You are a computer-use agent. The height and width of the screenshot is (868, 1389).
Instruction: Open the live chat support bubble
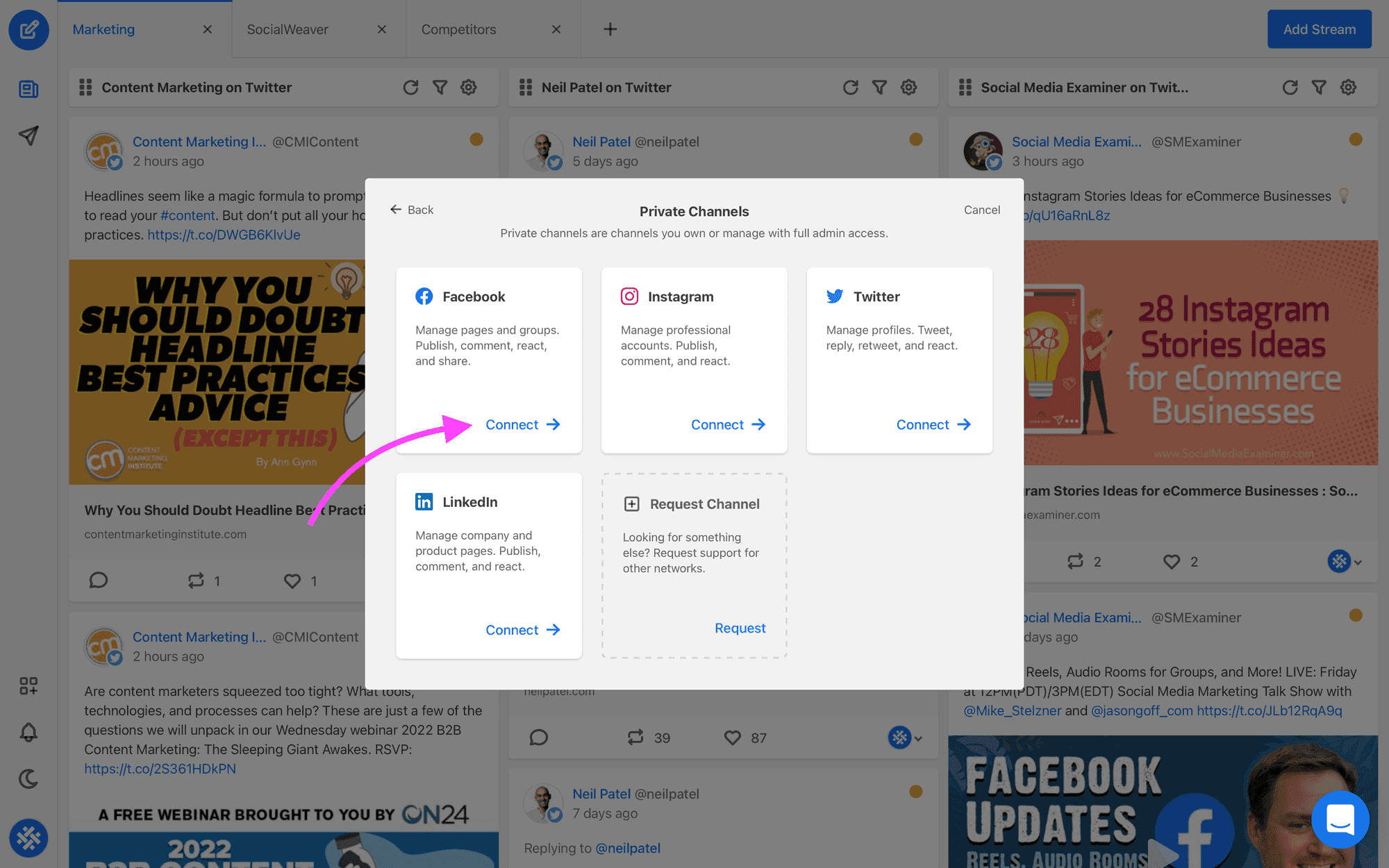point(1340,819)
